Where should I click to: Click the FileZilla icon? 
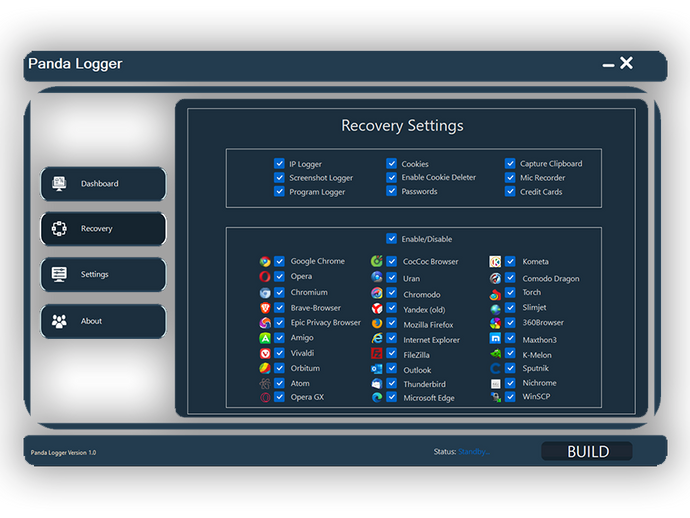pos(377,353)
